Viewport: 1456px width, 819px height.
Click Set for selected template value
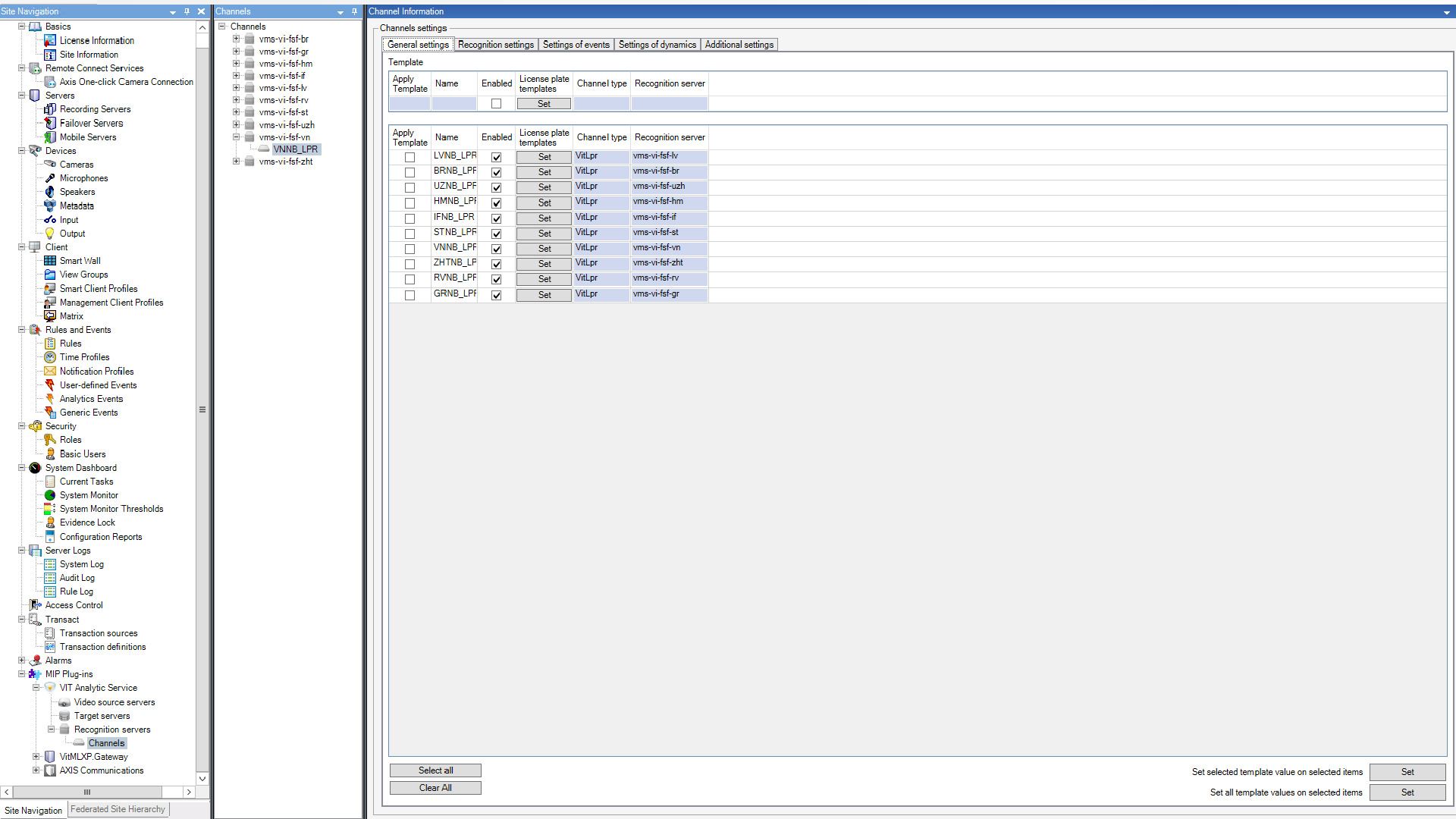1407,772
